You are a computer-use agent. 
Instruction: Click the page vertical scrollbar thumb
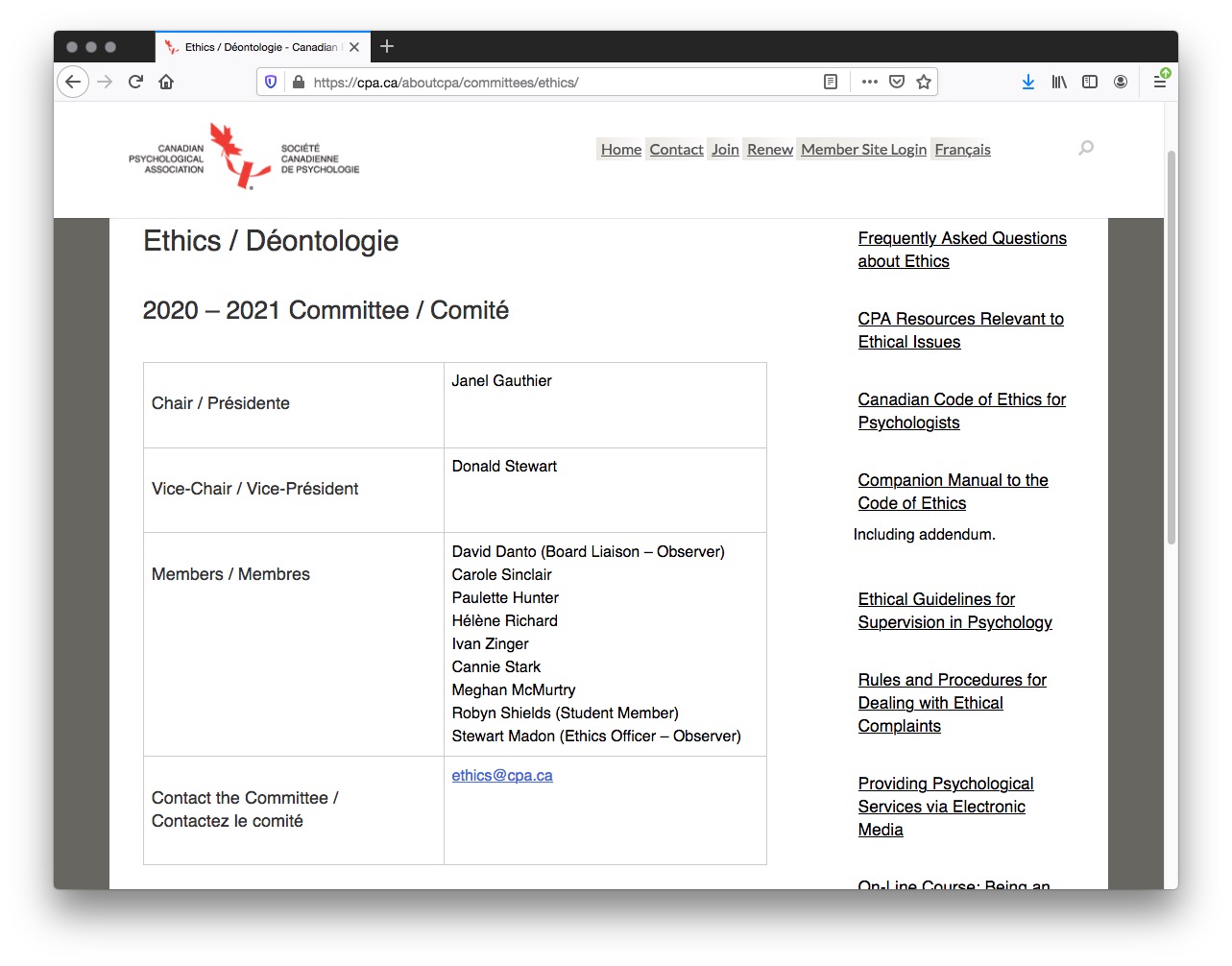point(1171,348)
